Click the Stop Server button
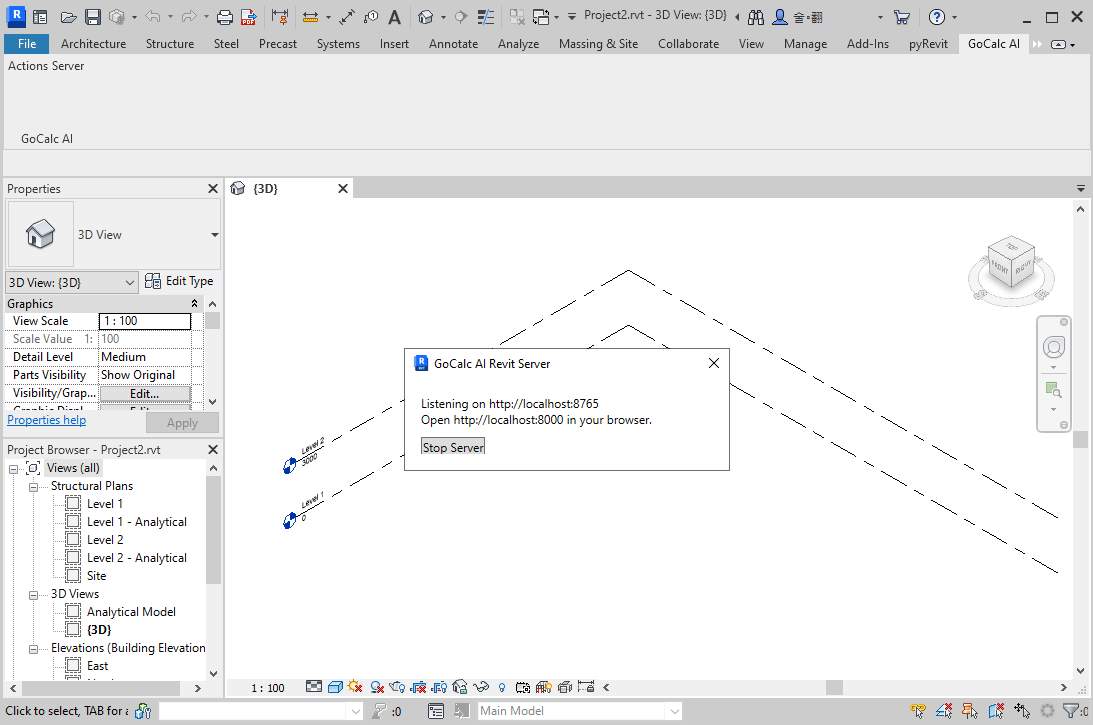 pos(453,448)
